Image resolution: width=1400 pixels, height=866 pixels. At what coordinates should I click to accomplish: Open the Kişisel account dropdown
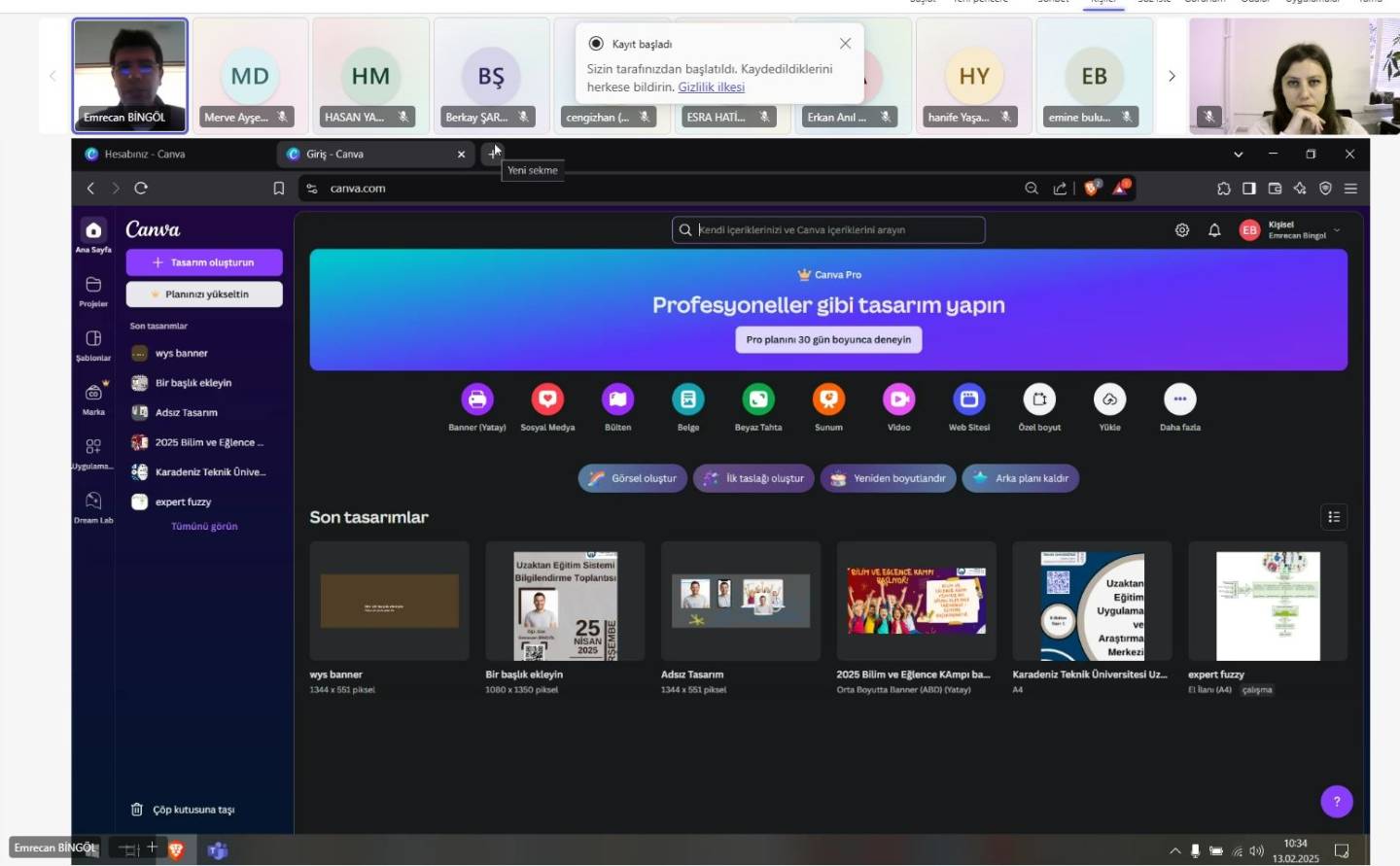point(1293,230)
